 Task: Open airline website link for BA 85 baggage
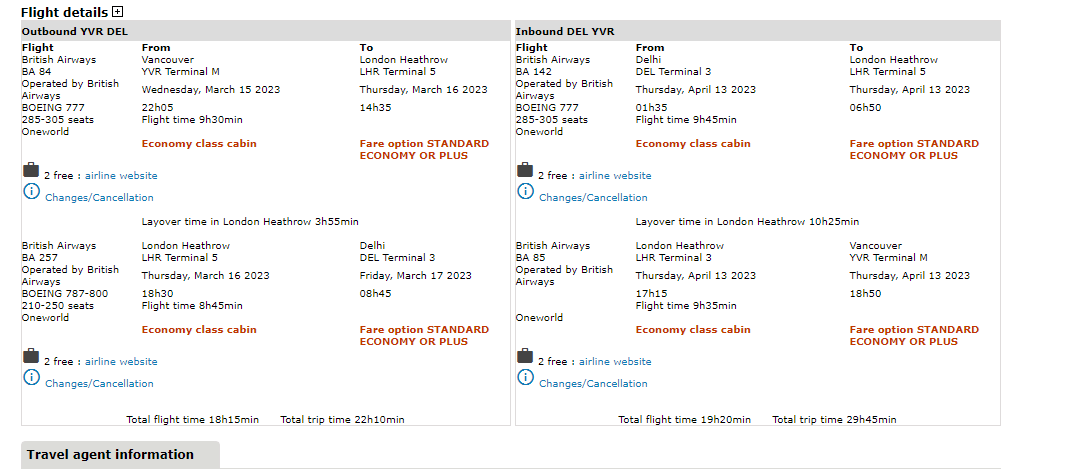[615, 362]
